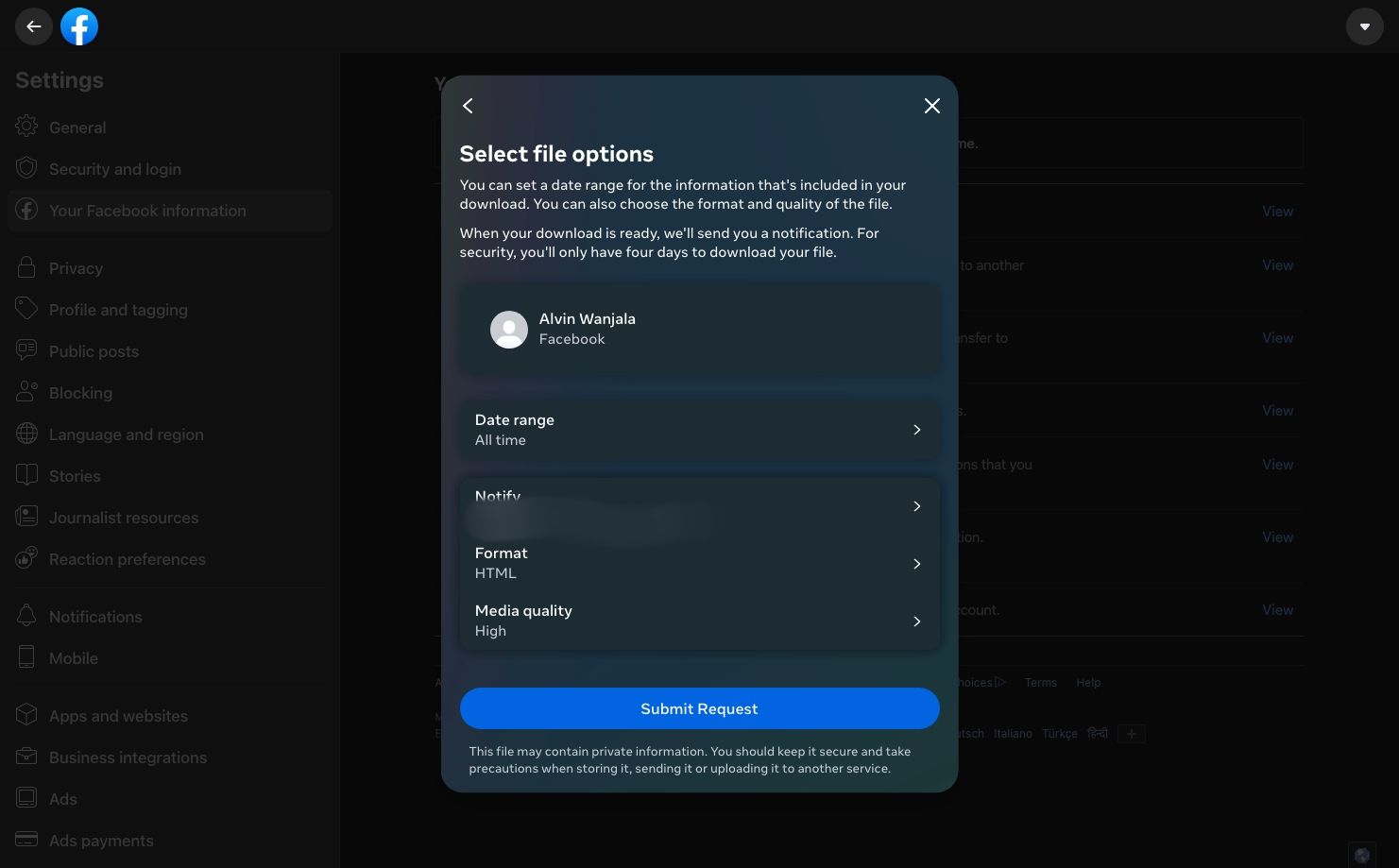Click the Apps and websites cube icon
Viewport: 1399px width, 868px height.
pos(26,715)
